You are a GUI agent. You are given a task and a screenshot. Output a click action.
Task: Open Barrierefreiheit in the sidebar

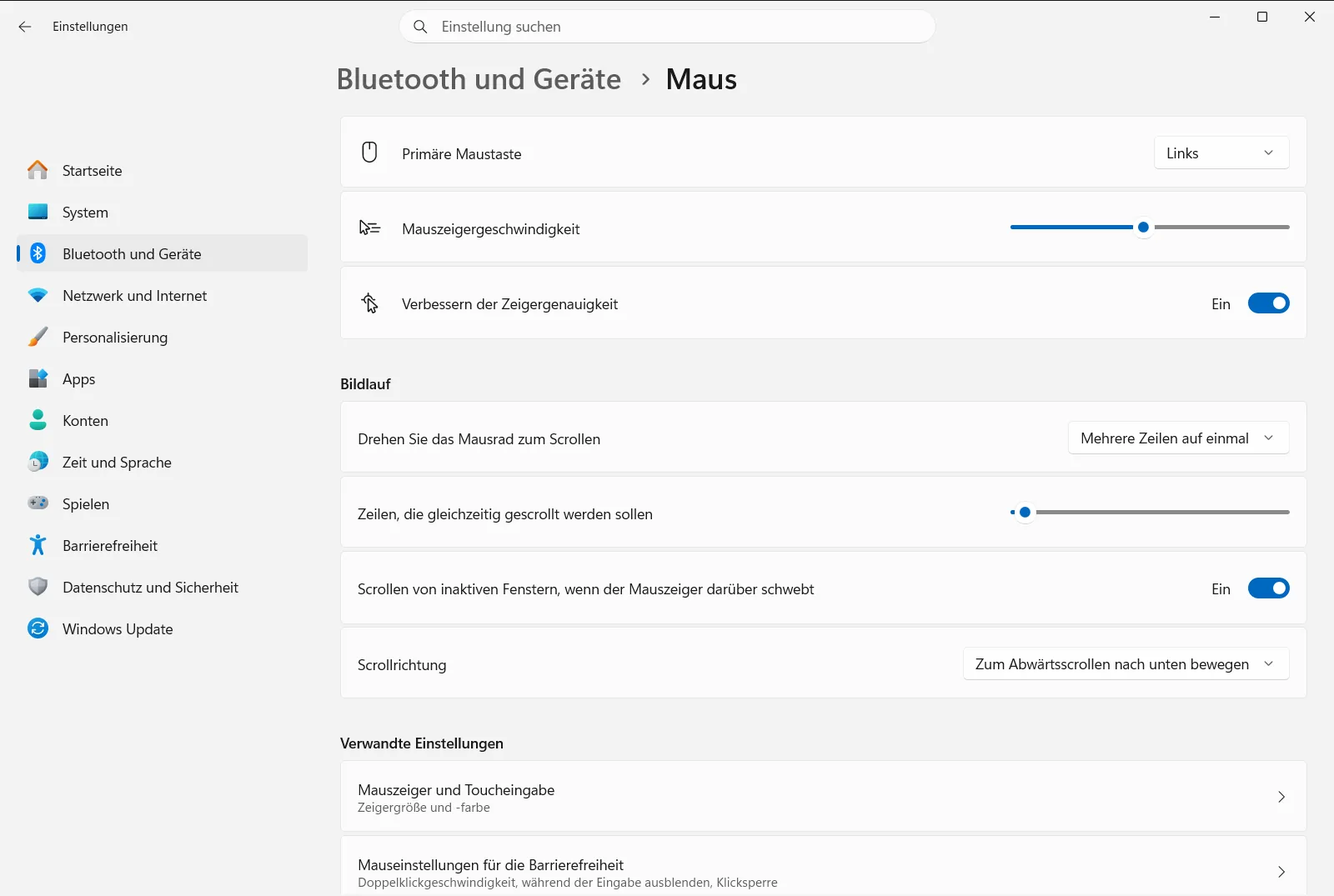pos(162,545)
